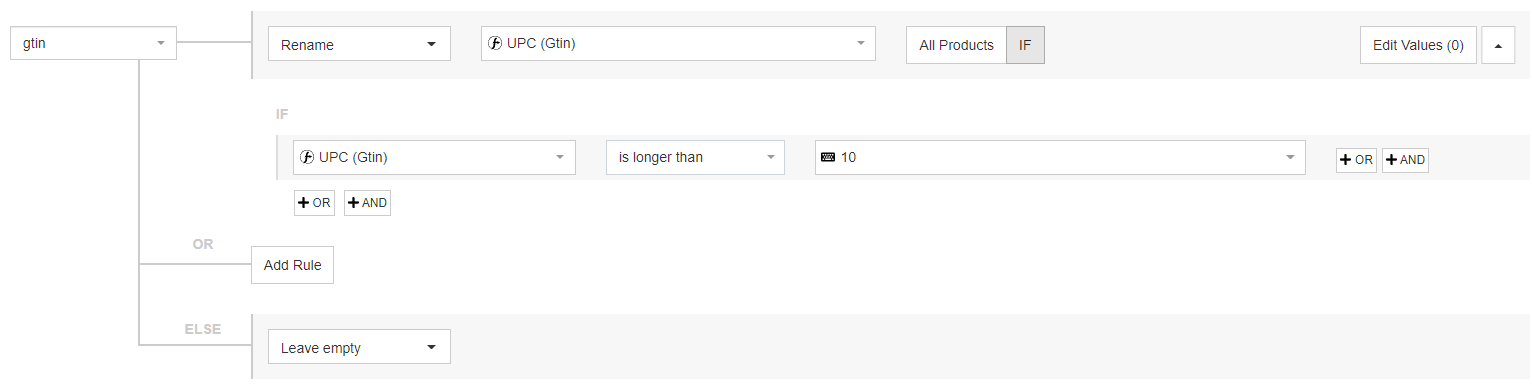Click function icon in Rename UPC (Gtin) field
The height and width of the screenshot is (387, 1532).
click(494, 44)
